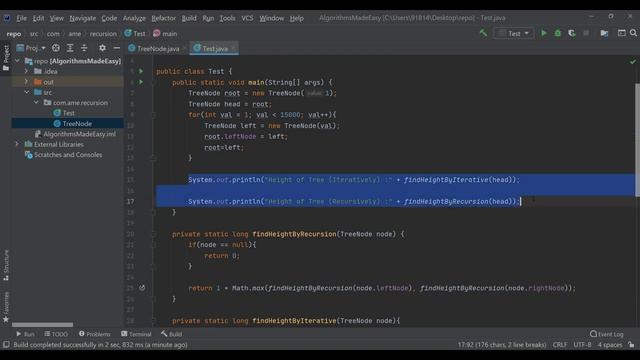Open the Run tool window
This screenshot has height=360, width=640.
coord(25,334)
